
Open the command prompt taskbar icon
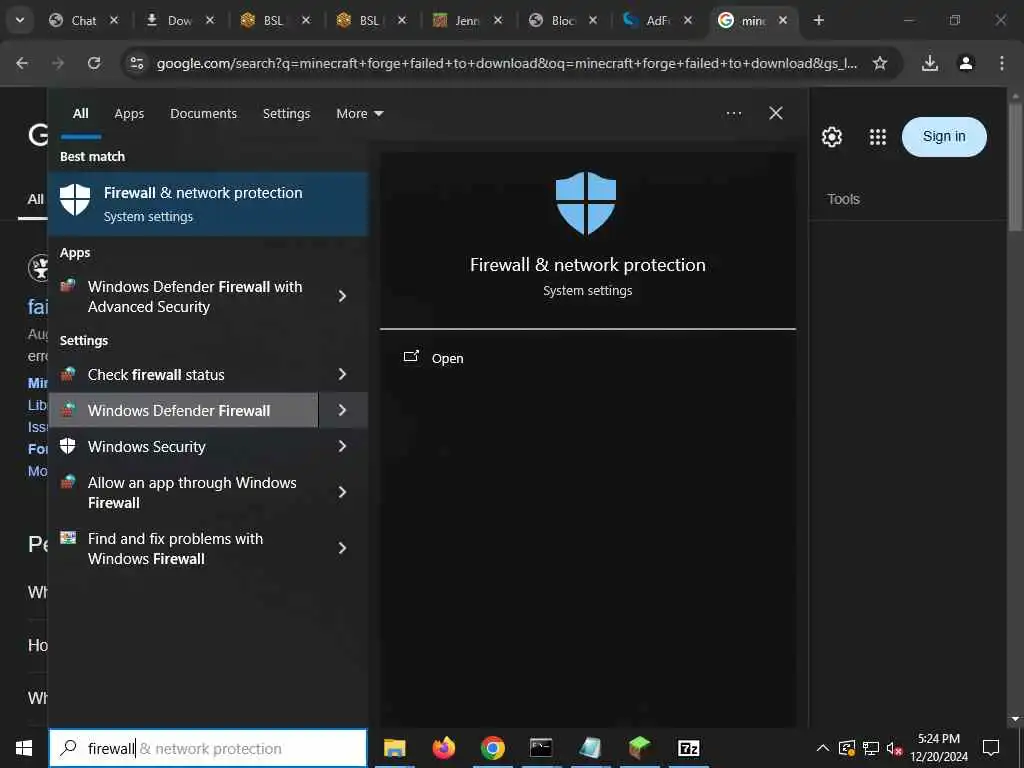pyautogui.click(x=541, y=748)
